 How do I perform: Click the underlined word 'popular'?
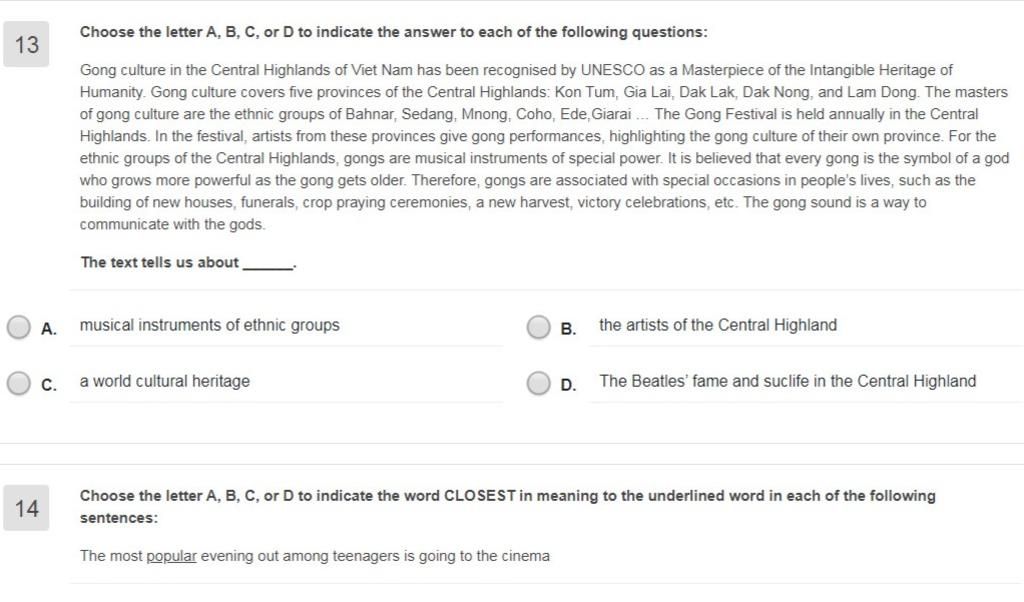click(x=171, y=556)
